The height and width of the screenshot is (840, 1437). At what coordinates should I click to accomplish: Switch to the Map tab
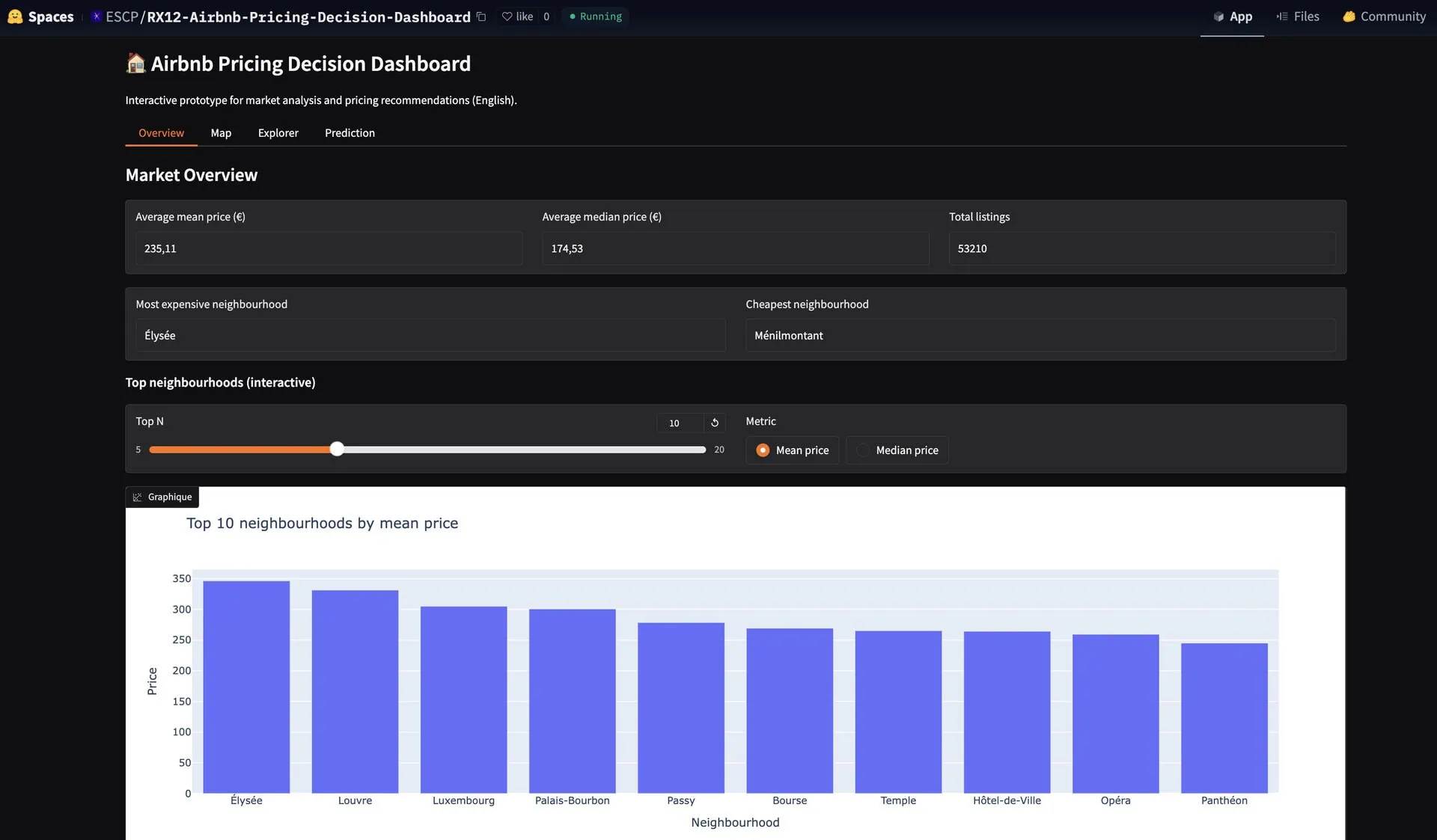point(221,133)
